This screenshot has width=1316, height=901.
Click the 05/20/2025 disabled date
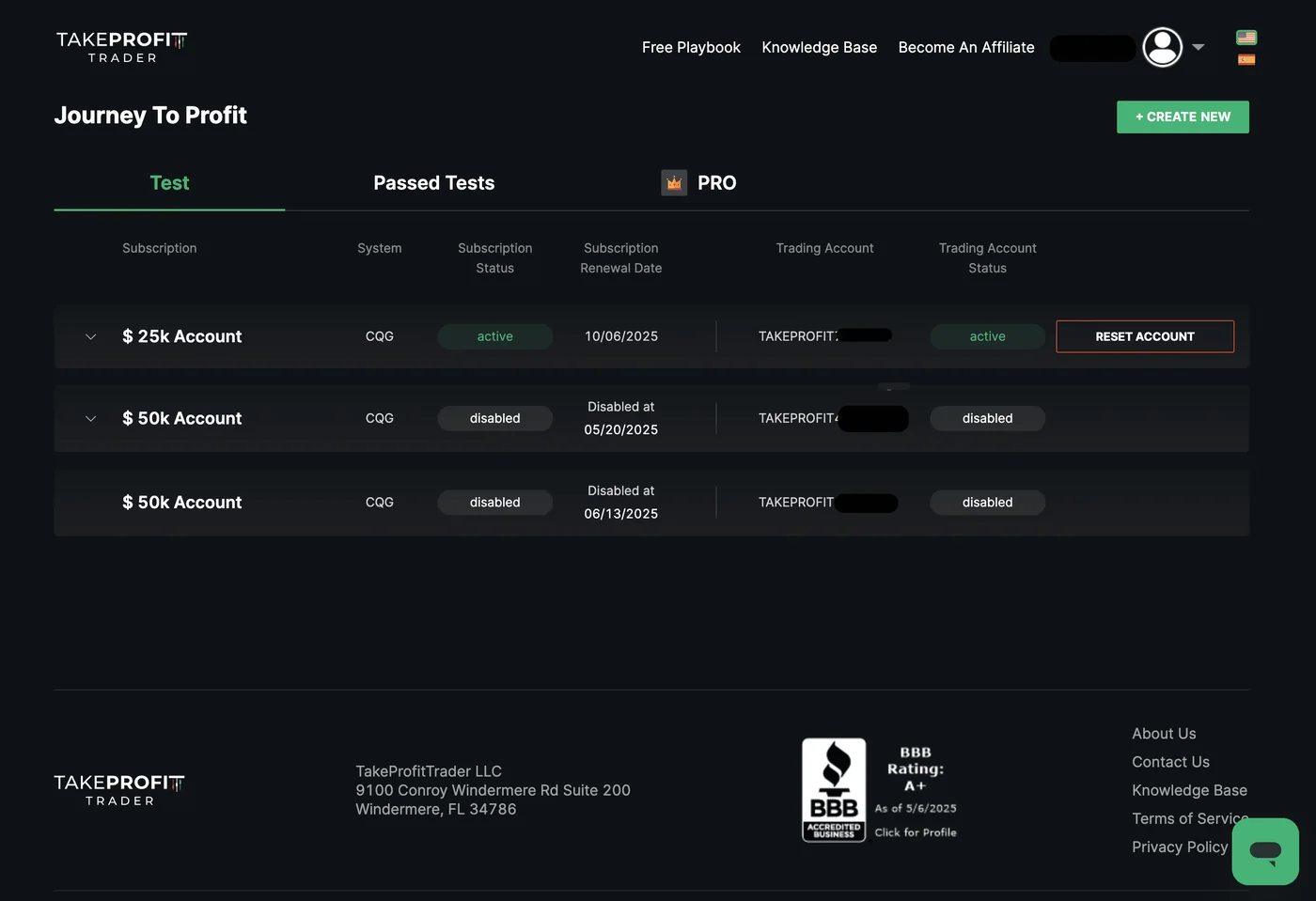click(621, 429)
